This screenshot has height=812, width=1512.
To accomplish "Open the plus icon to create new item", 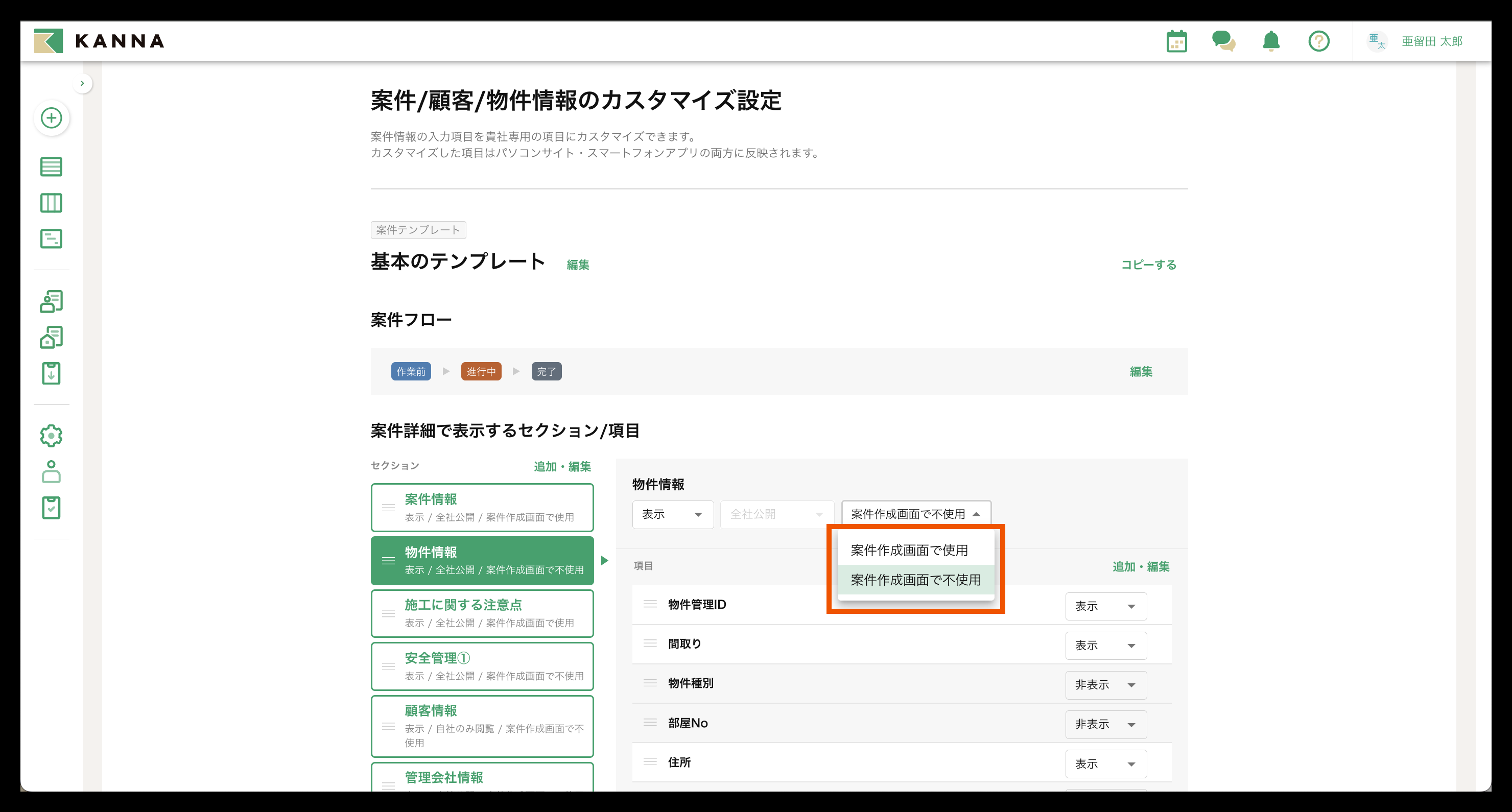I will click(51, 118).
